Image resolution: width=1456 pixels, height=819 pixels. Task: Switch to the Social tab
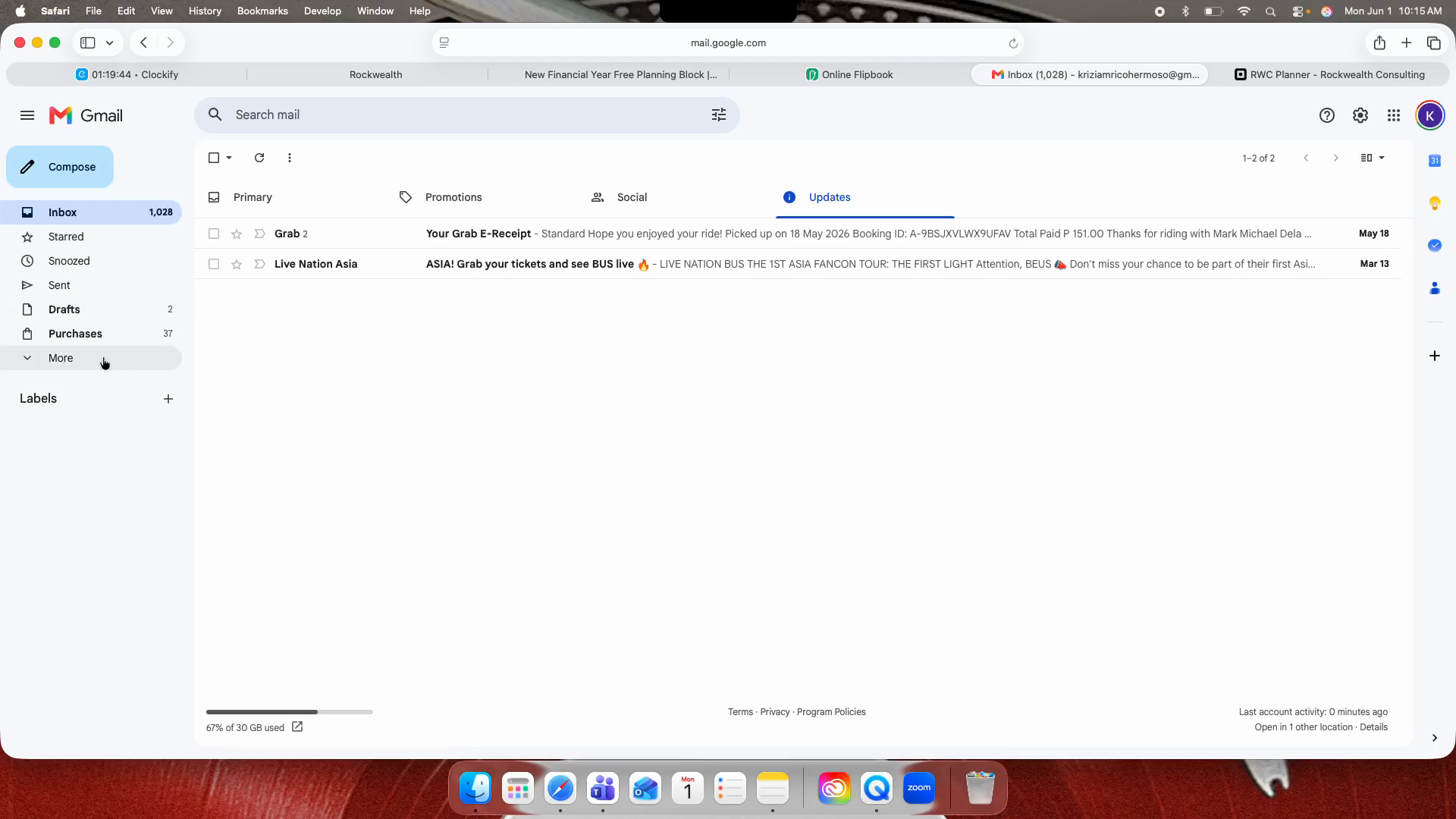pos(673,197)
